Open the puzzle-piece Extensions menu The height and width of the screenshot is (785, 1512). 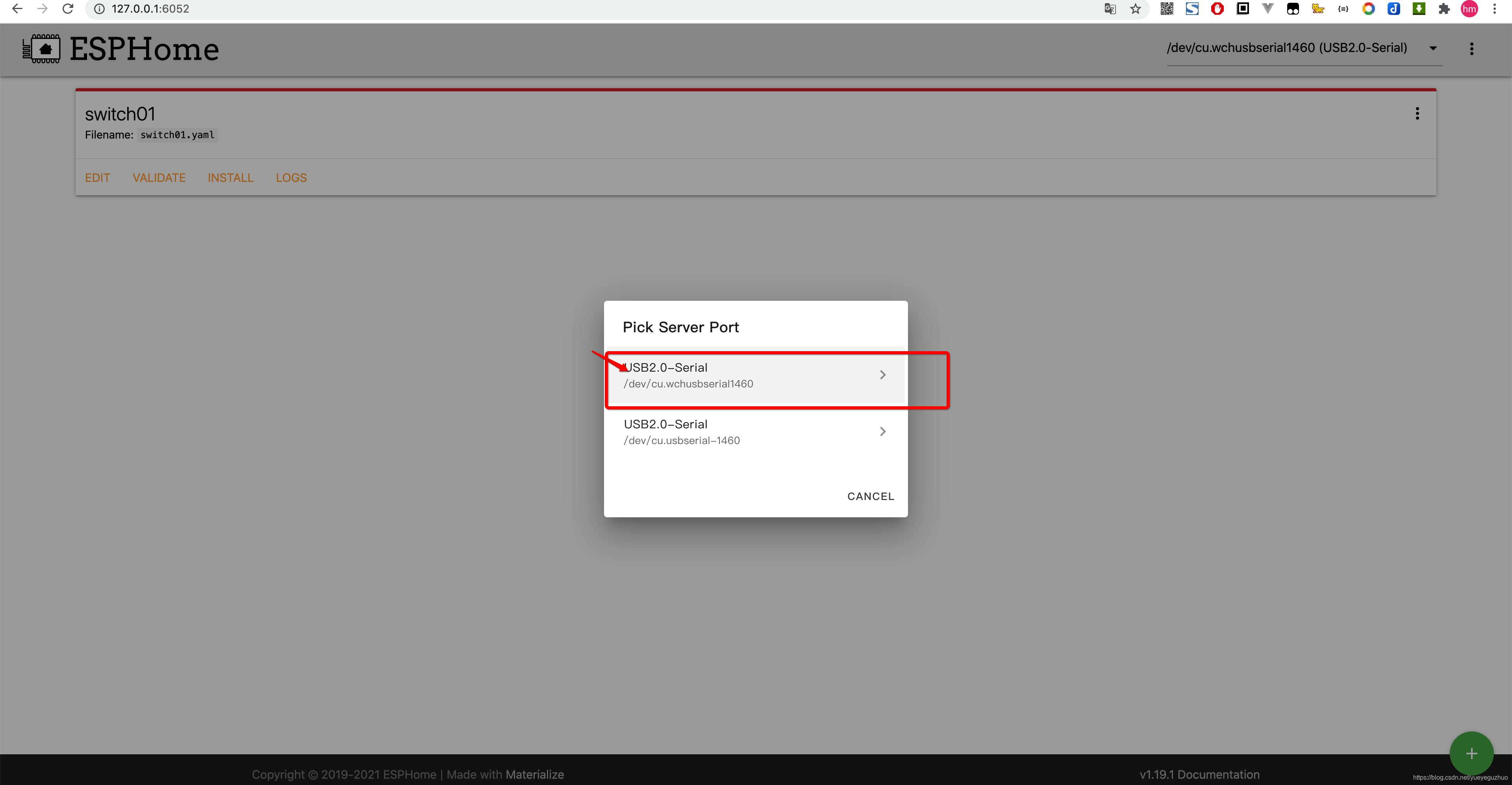coord(1444,9)
